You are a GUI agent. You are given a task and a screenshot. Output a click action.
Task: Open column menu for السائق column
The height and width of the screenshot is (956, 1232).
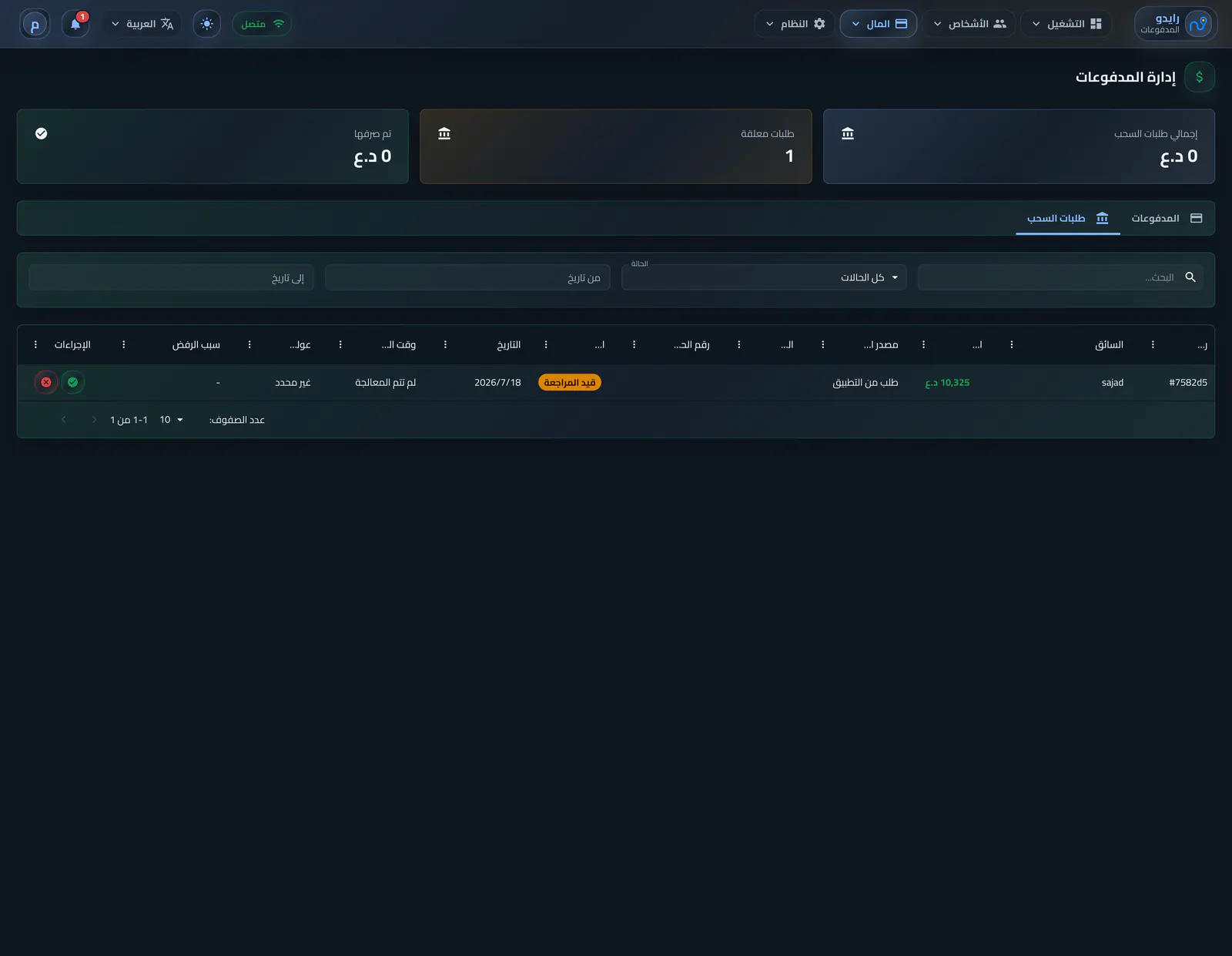[1012, 344]
